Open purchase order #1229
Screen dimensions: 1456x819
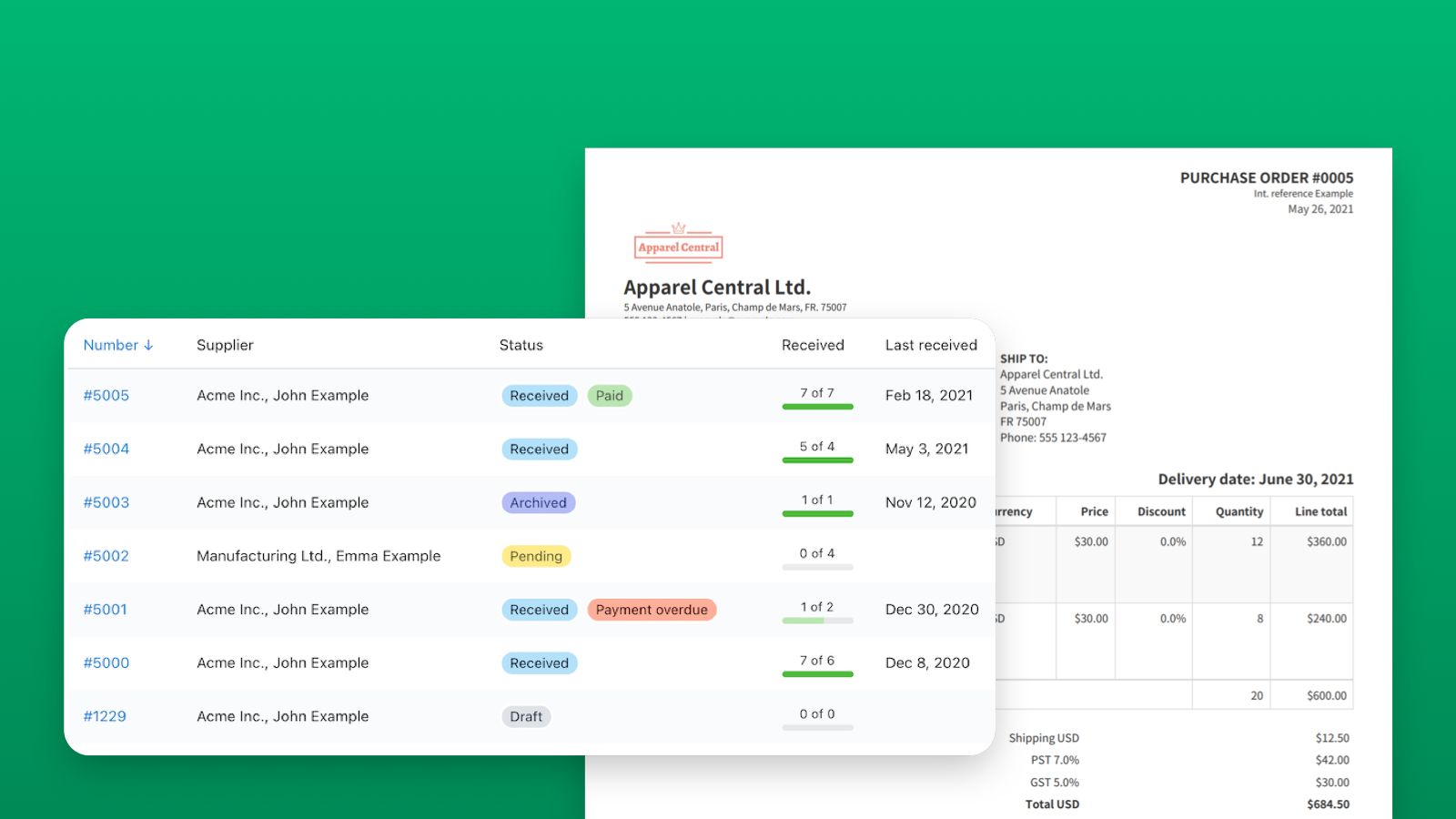[x=105, y=716]
